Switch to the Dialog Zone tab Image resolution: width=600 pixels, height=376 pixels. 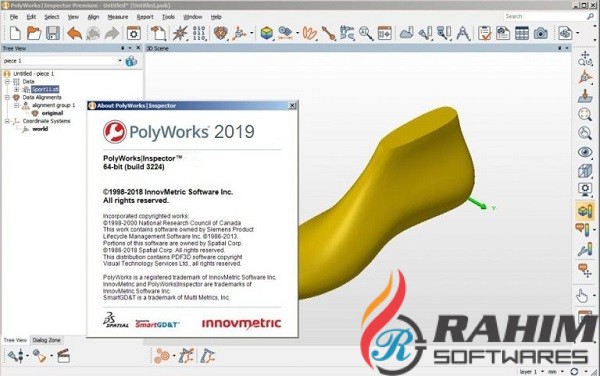46,340
